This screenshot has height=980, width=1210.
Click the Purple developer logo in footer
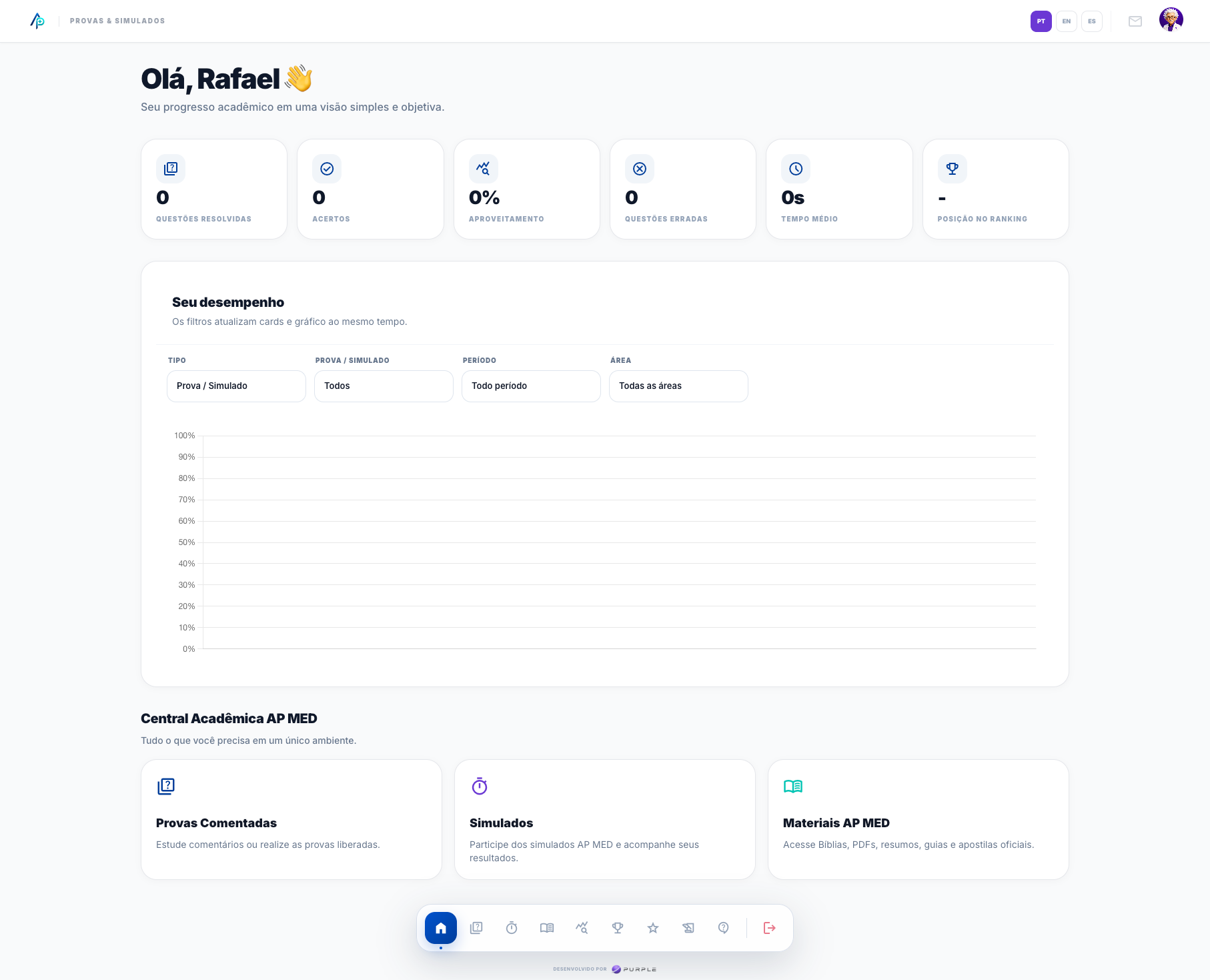pyautogui.click(x=634, y=969)
